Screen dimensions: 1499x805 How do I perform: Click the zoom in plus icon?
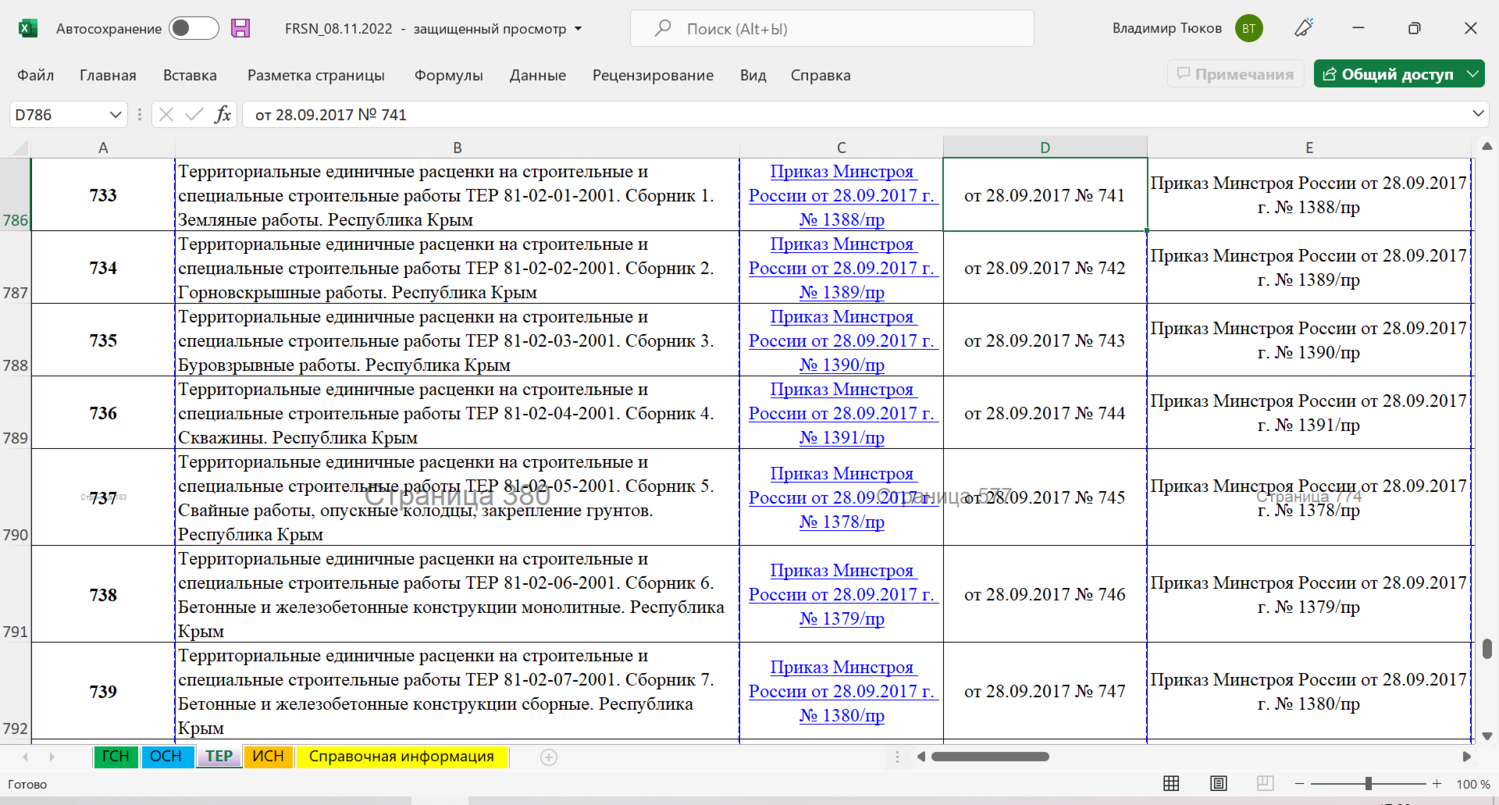[1437, 784]
